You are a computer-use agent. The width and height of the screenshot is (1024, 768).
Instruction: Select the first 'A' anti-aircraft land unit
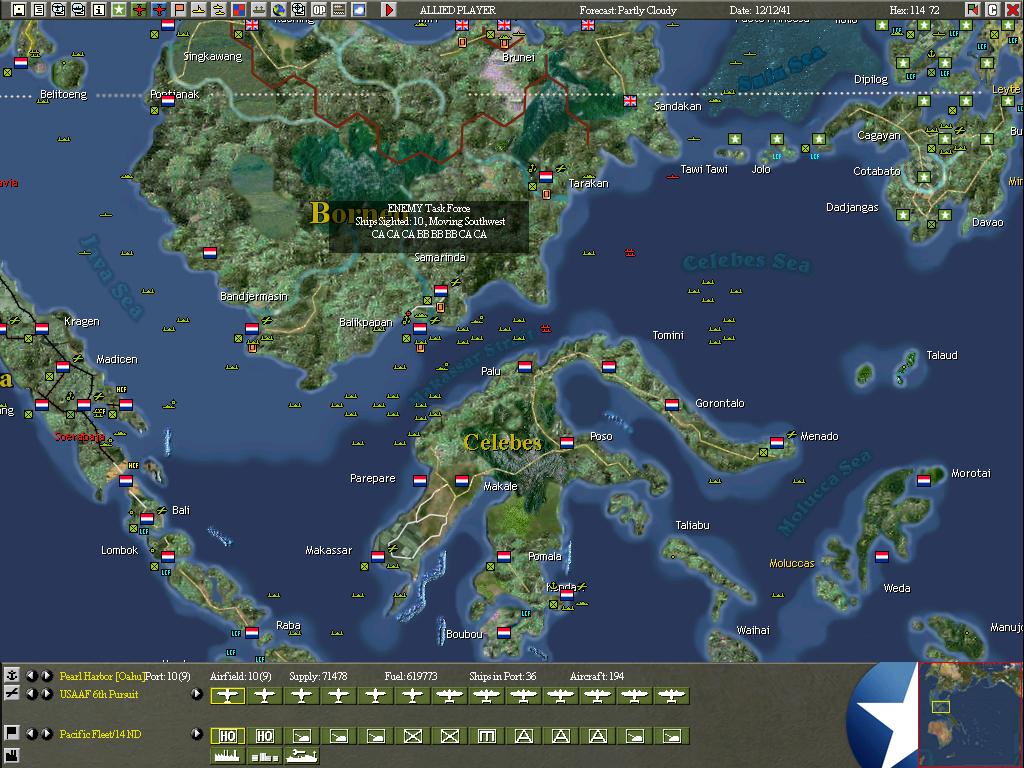(x=523, y=736)
